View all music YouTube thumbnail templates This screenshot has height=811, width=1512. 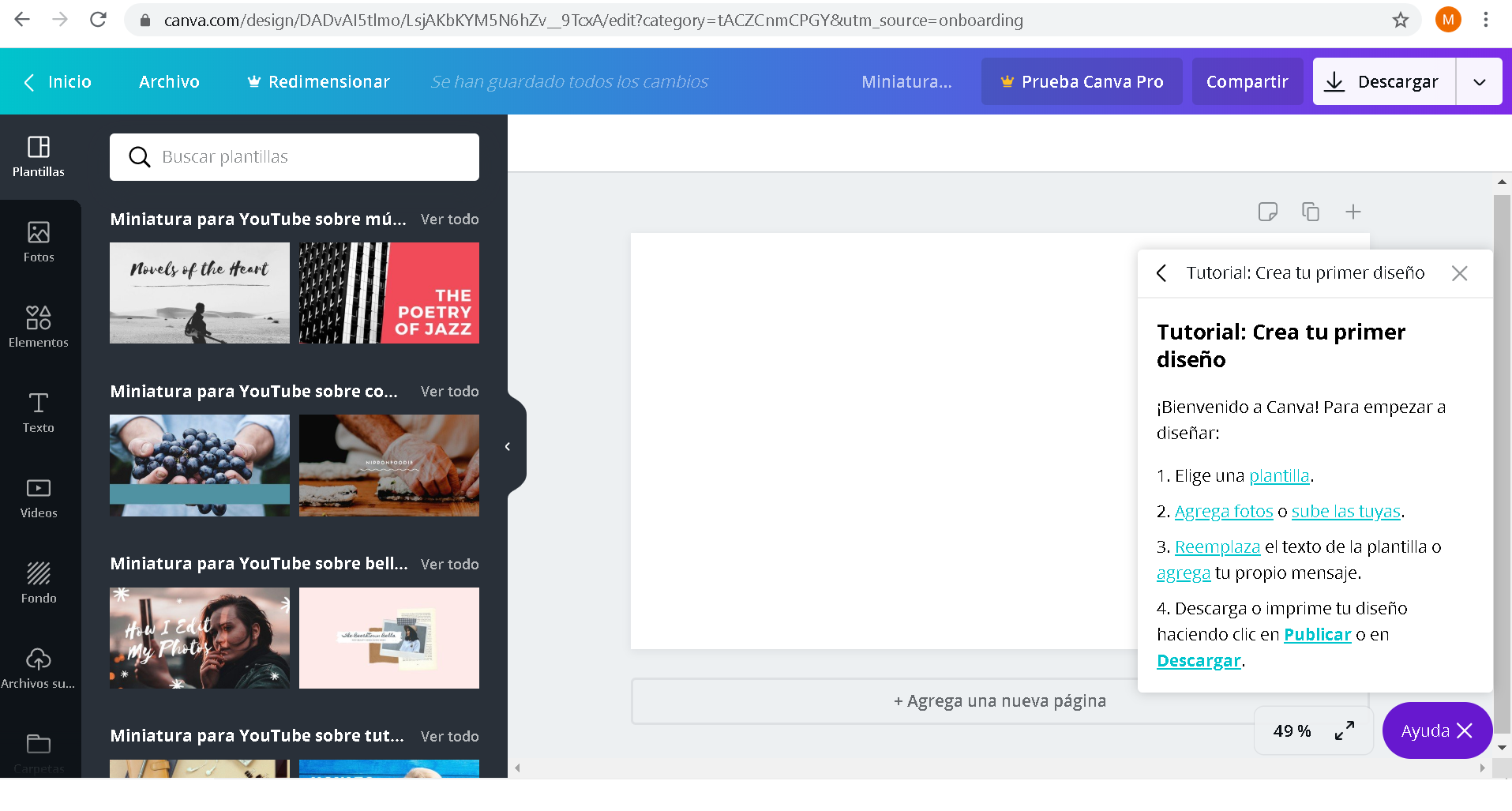coord(449,220)
